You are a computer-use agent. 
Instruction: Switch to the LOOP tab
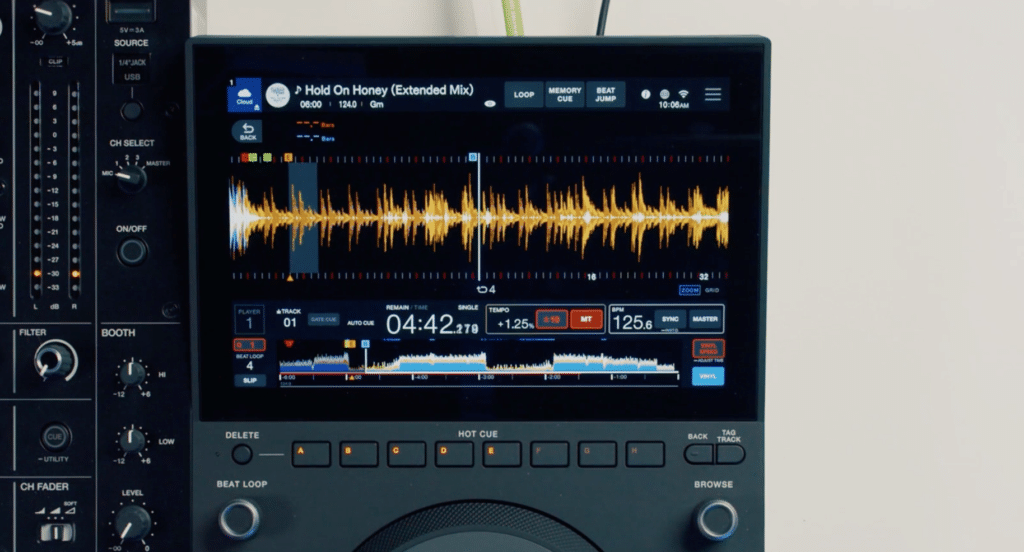click(524, 95)
